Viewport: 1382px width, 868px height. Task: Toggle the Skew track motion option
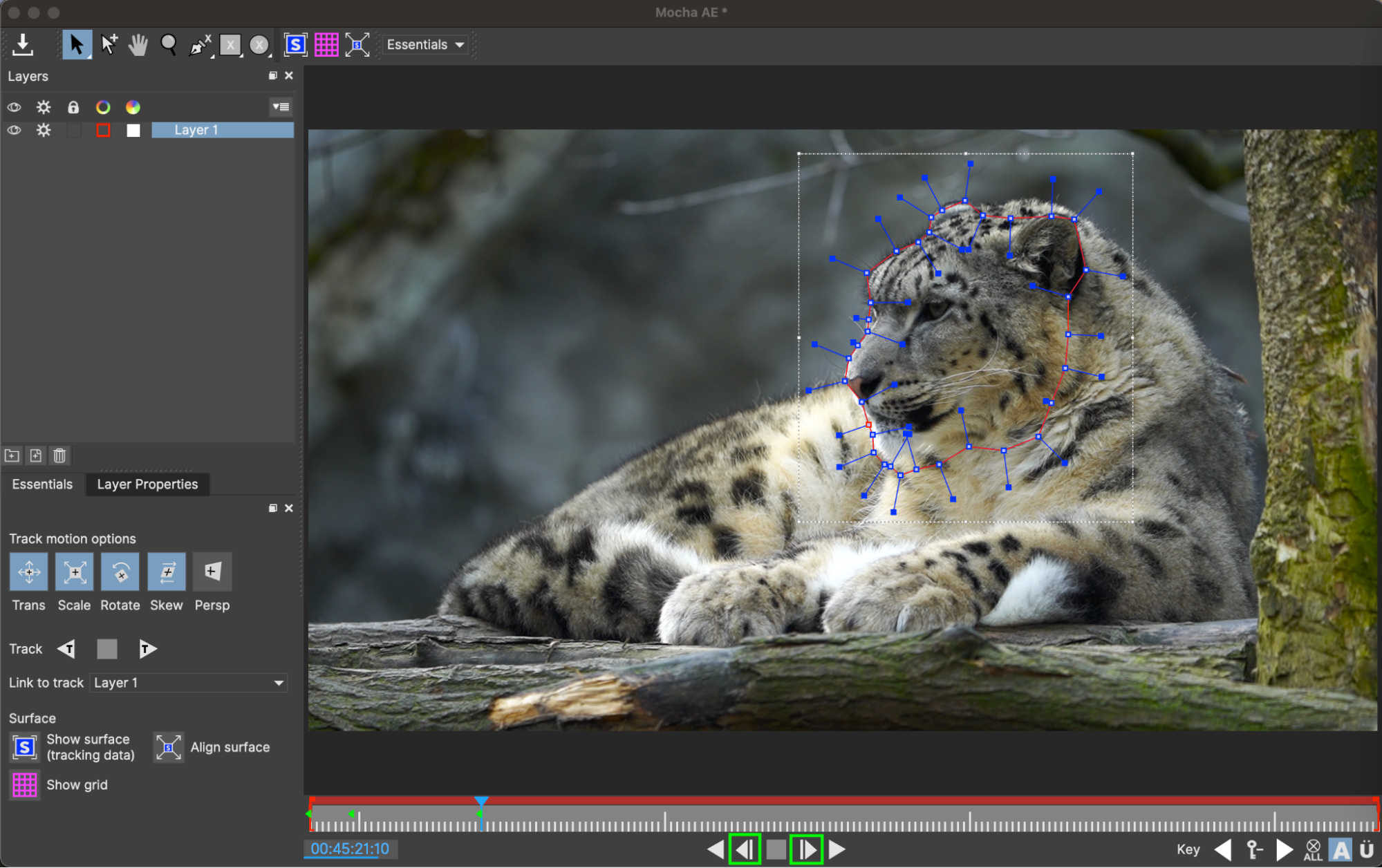(x=166, y=572)
